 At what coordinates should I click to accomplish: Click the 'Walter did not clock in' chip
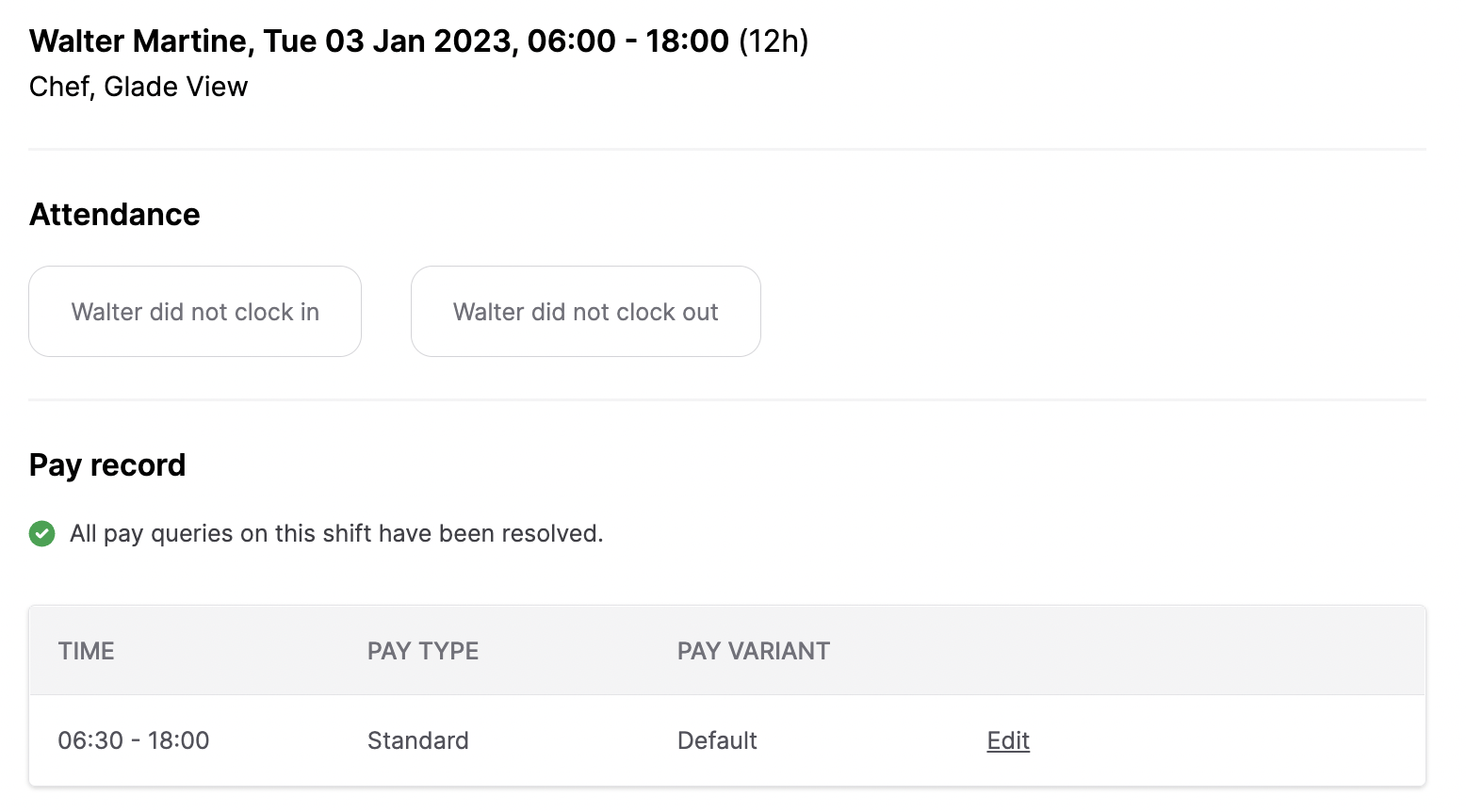(x=194, y=311)
